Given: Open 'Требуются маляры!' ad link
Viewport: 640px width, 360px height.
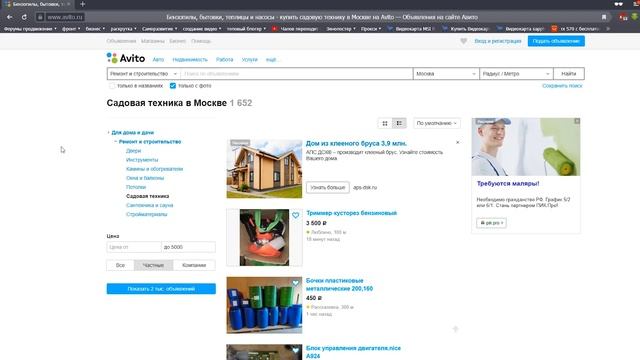Looking at the screenshot, I should click(x=508, y=184).
